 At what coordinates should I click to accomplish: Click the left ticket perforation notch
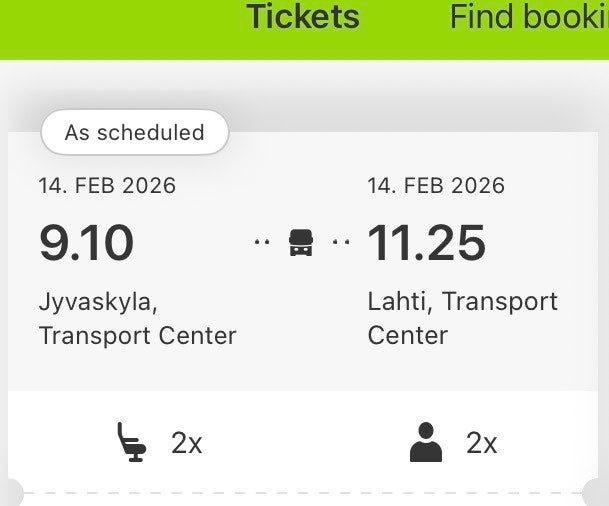(8, 493)
